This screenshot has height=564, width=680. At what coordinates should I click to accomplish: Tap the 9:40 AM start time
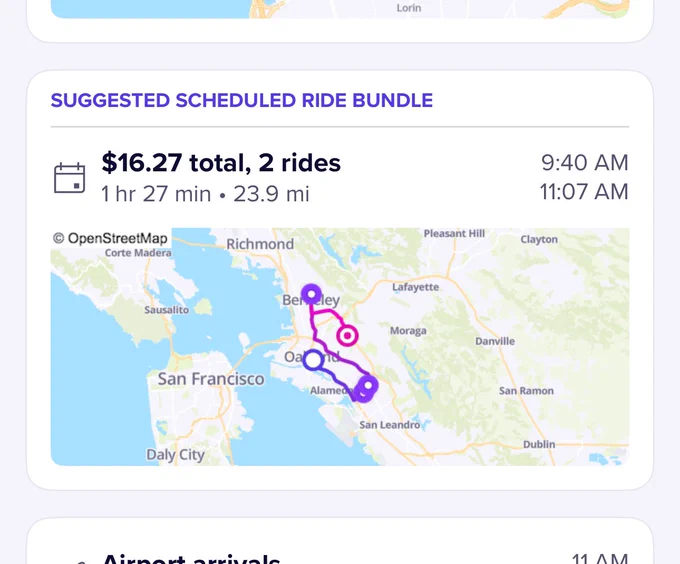pyautogui.click(x=584, y=163)
